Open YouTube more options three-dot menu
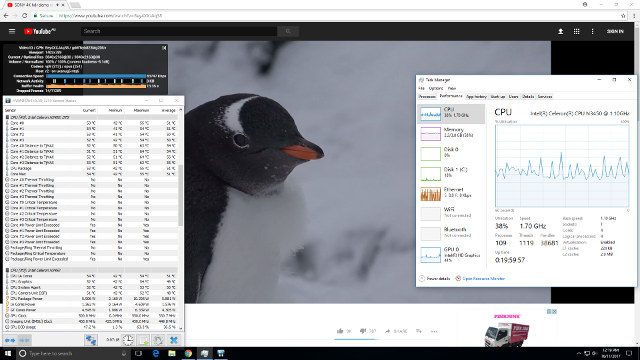This screenshot has height=360, width=640. (x=593, y=31)
